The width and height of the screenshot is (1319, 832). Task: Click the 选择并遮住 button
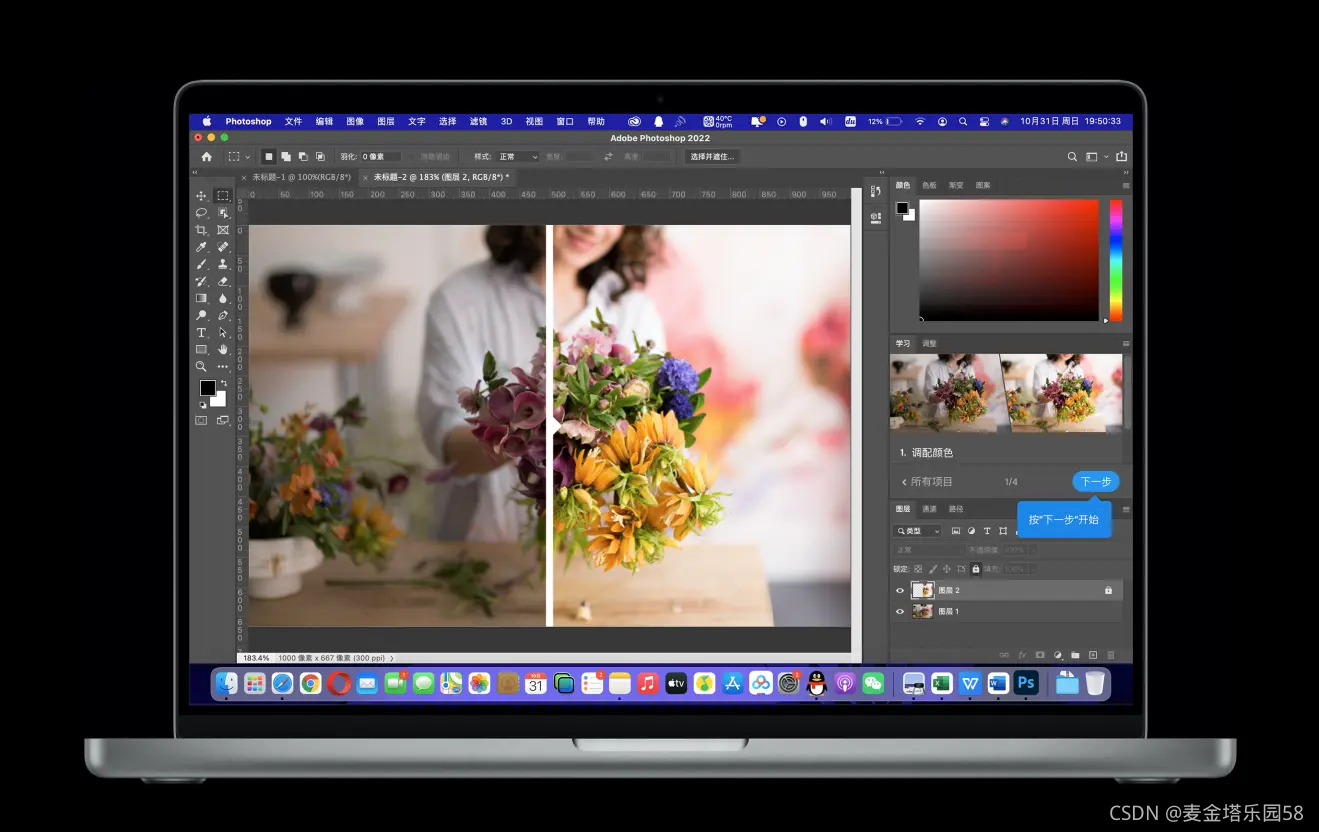712,157
